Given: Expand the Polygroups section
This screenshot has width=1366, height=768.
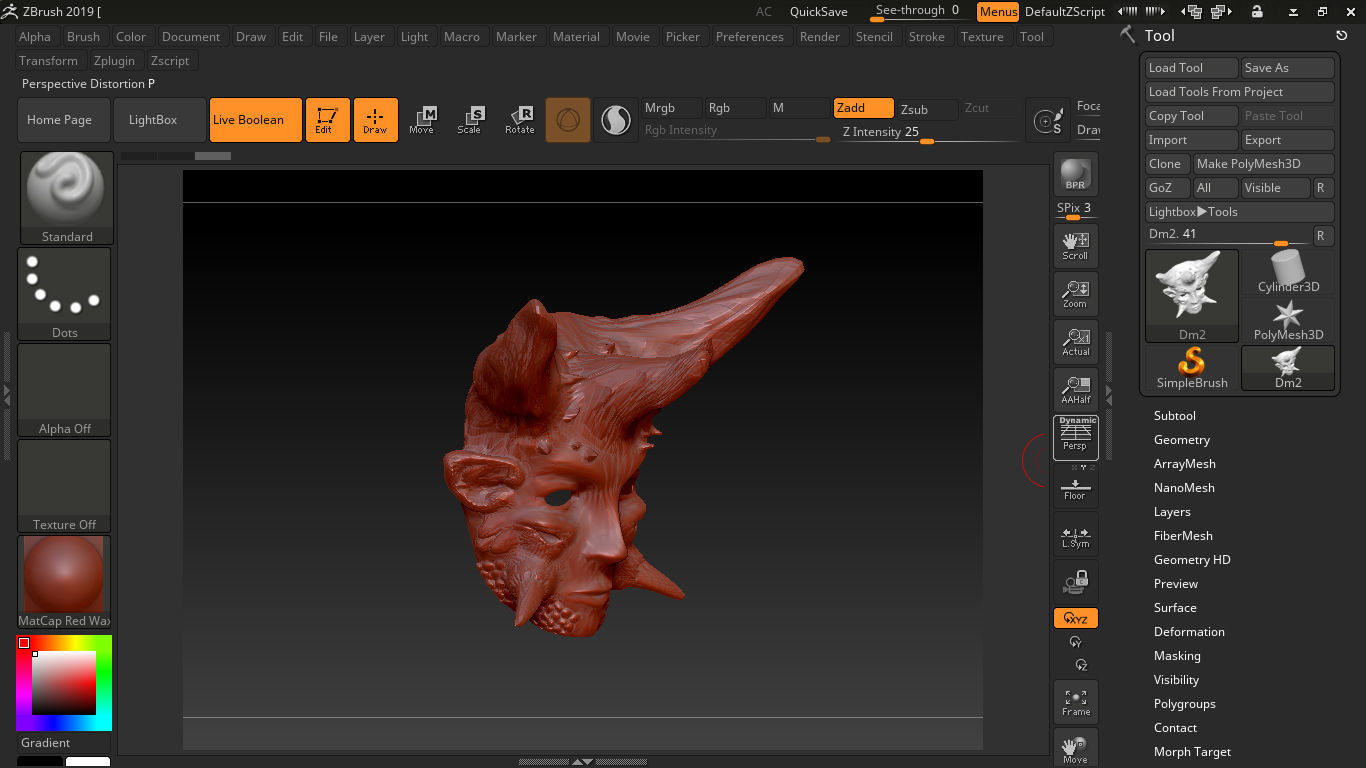Looking at the screenshot, I should pos(1184,704).
